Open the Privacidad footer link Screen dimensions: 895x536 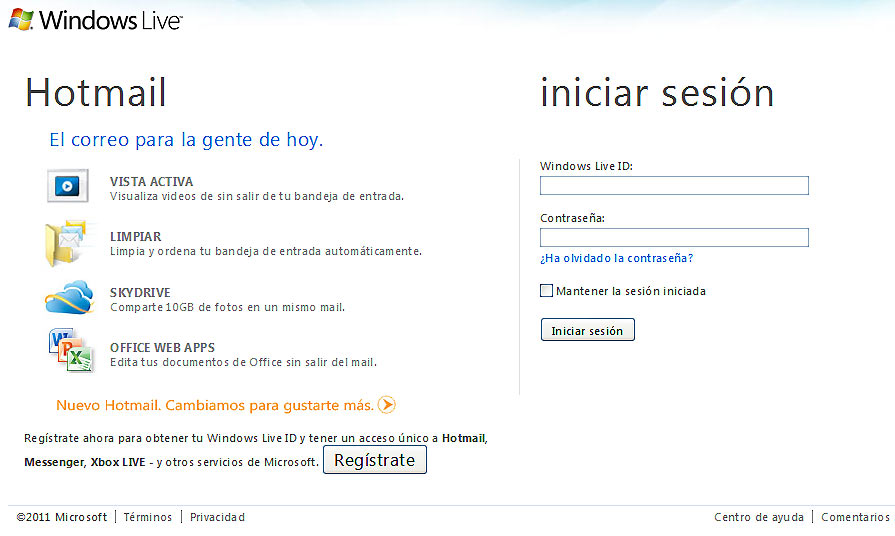tap(217, 517)
